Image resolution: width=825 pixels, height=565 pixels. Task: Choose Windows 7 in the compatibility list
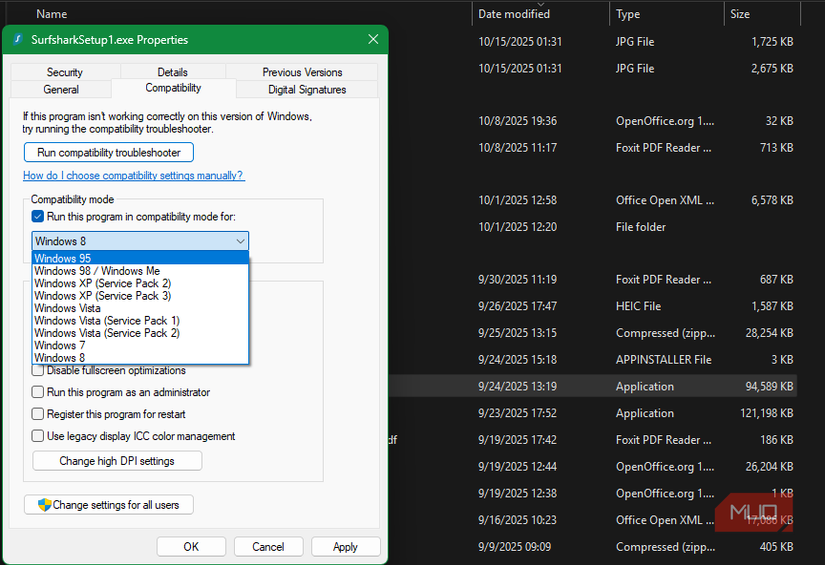click(x=59, y=345)
